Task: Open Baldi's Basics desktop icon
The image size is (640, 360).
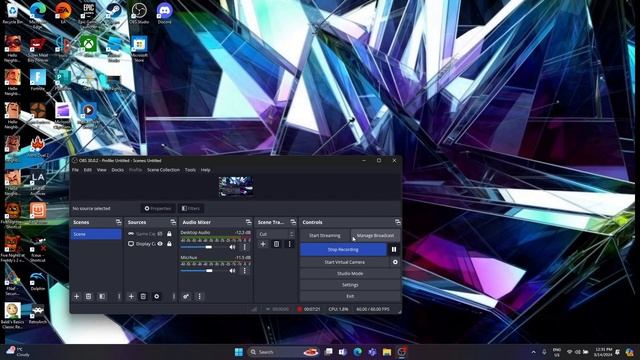Action: [13, 316]
